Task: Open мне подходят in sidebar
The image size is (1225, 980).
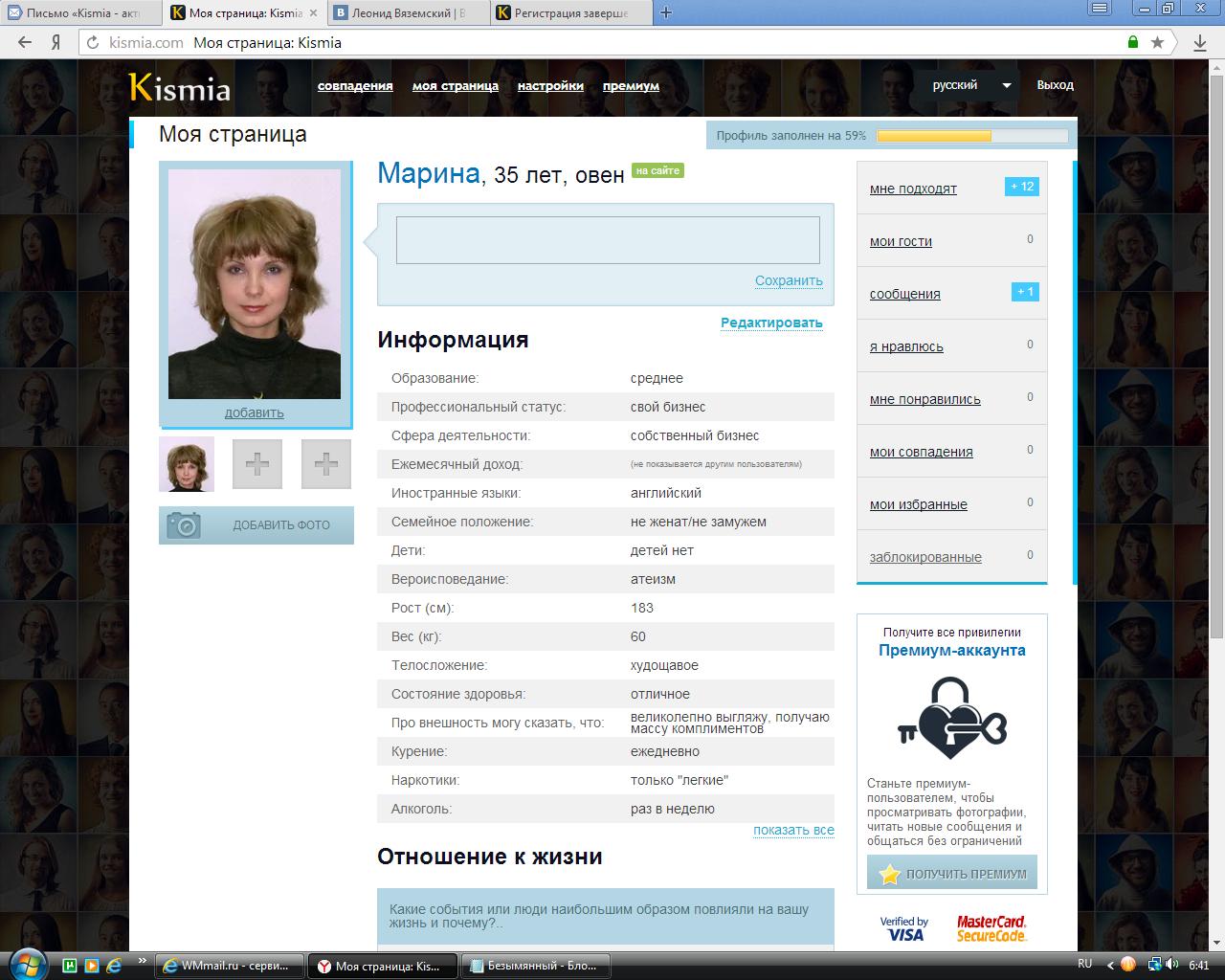Action: pos(913,189)
